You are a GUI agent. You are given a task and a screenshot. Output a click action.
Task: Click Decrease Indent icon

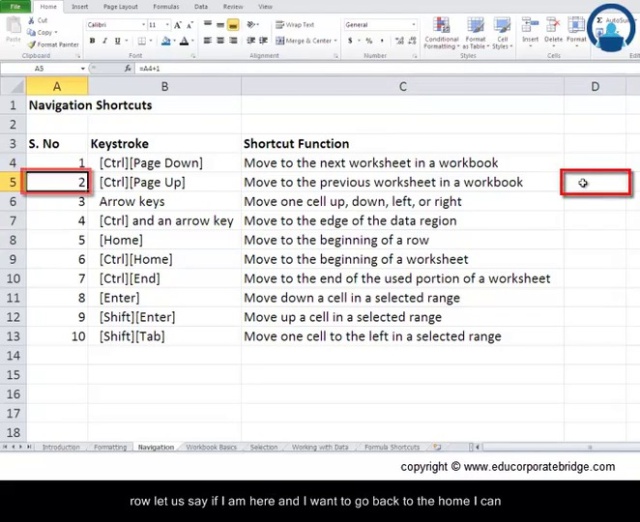click(251, 40)
